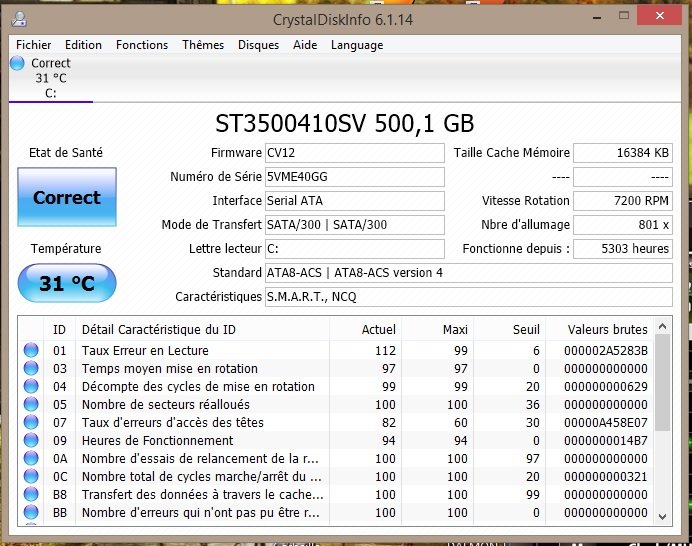Click the scroll up arrow in SMART list
Image resolution: width=692 pixels, height=546 pixels.
[x=662, y=327]
